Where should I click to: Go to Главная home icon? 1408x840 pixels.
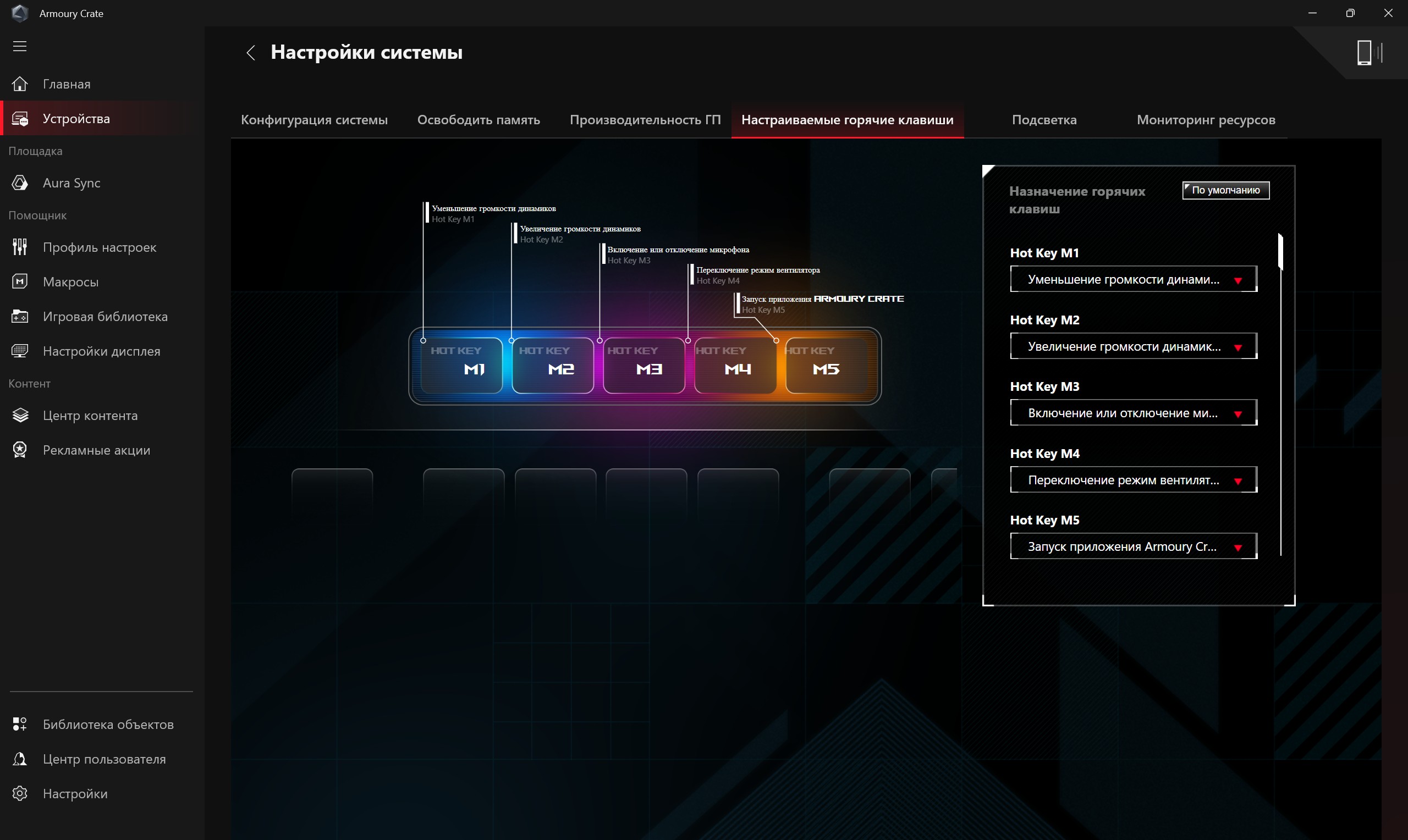point(20,84)
